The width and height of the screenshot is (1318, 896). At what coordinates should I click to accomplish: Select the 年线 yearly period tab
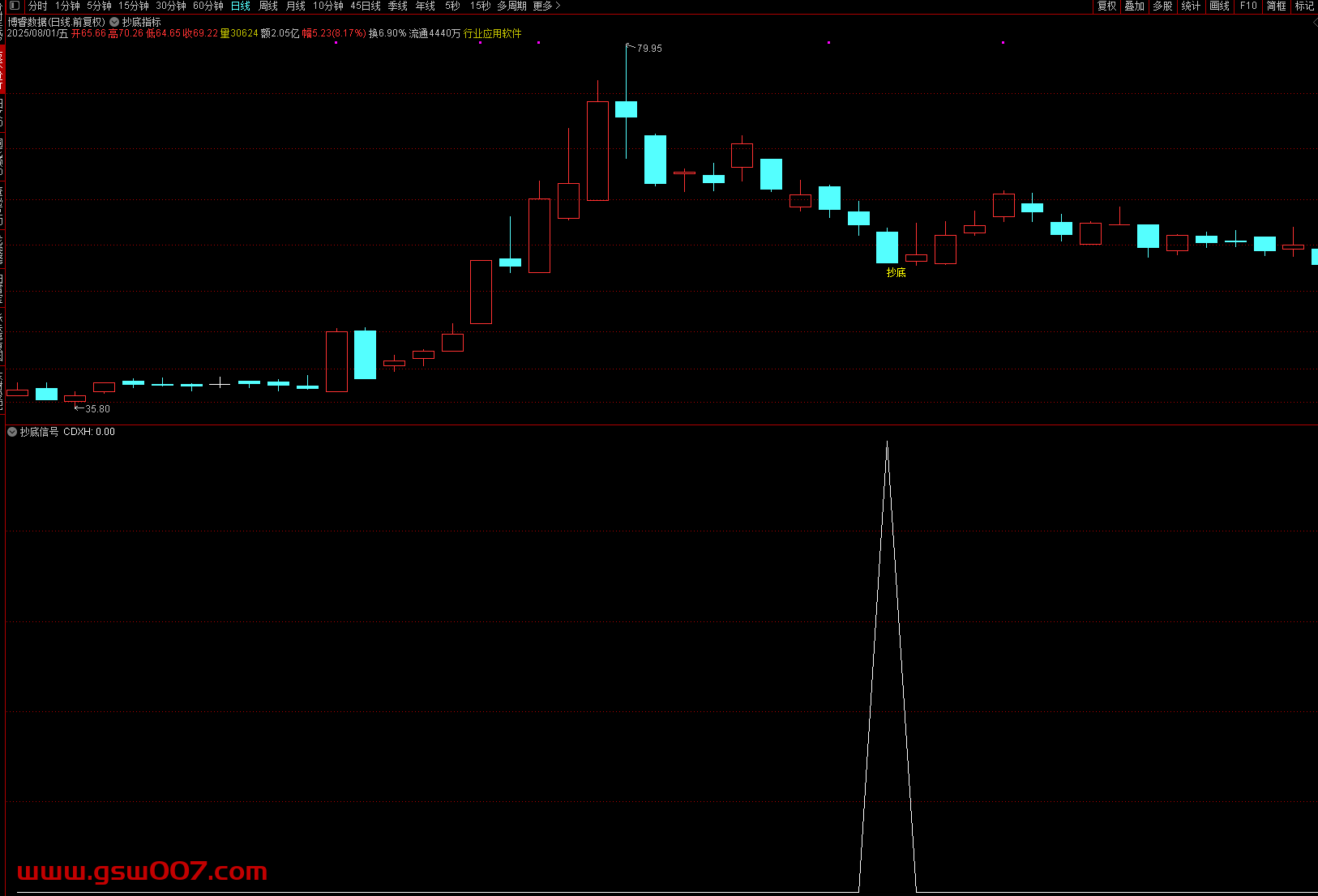[426, 6]
